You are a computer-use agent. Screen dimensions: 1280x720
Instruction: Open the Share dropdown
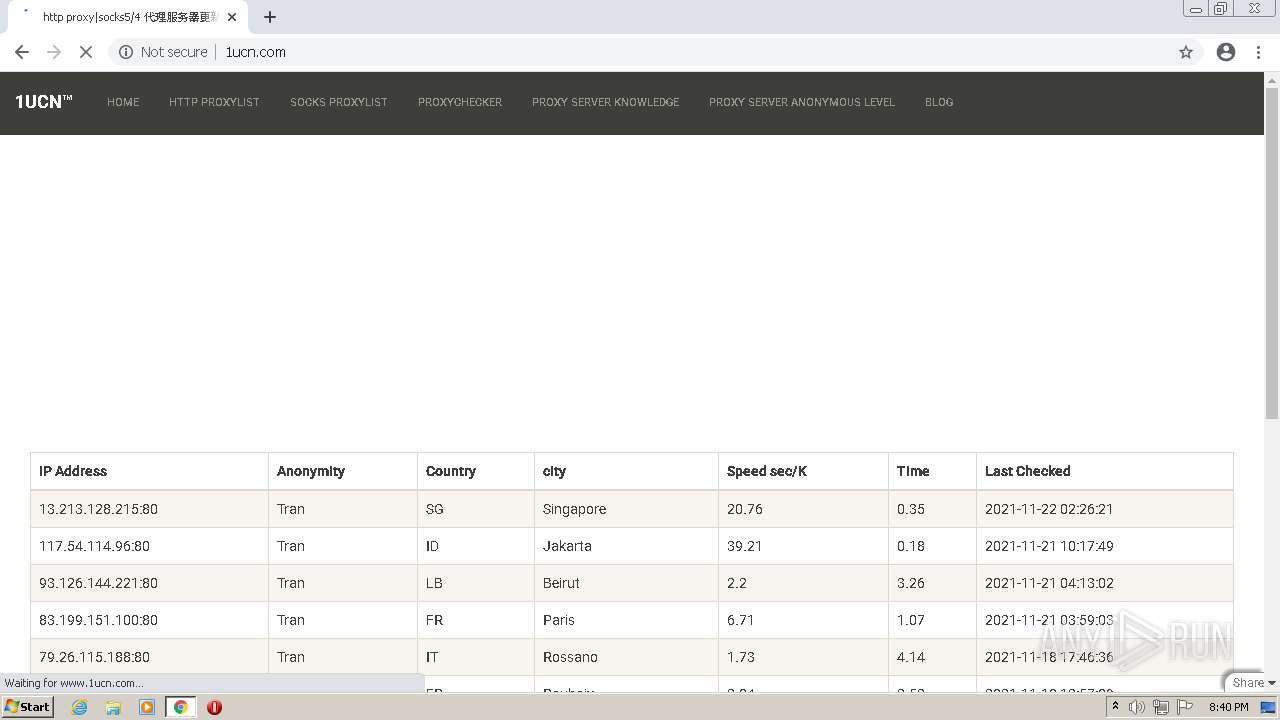point(1253,683)
